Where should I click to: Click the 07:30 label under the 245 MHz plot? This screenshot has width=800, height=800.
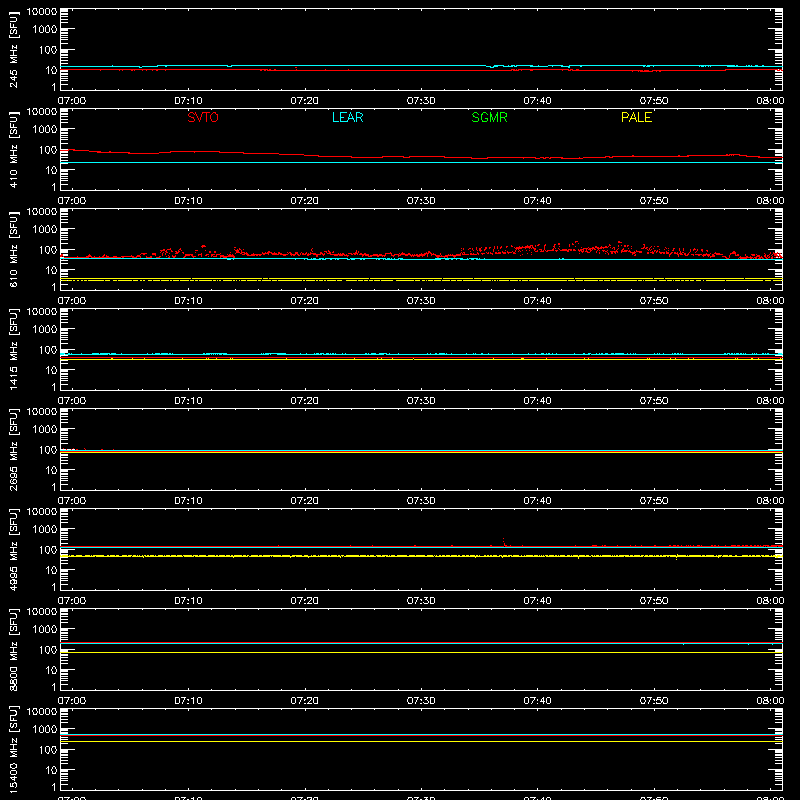point(421,101)
